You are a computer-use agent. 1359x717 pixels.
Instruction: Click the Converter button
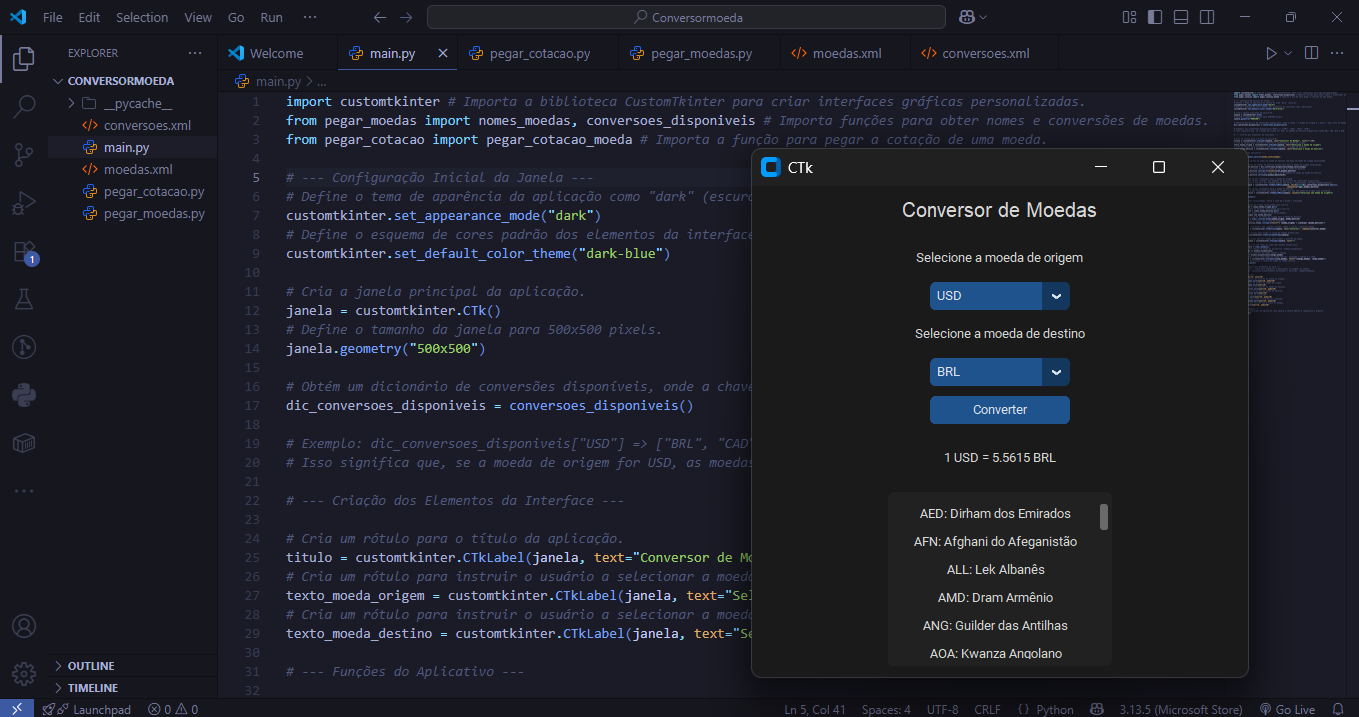[x=999, y=410]
